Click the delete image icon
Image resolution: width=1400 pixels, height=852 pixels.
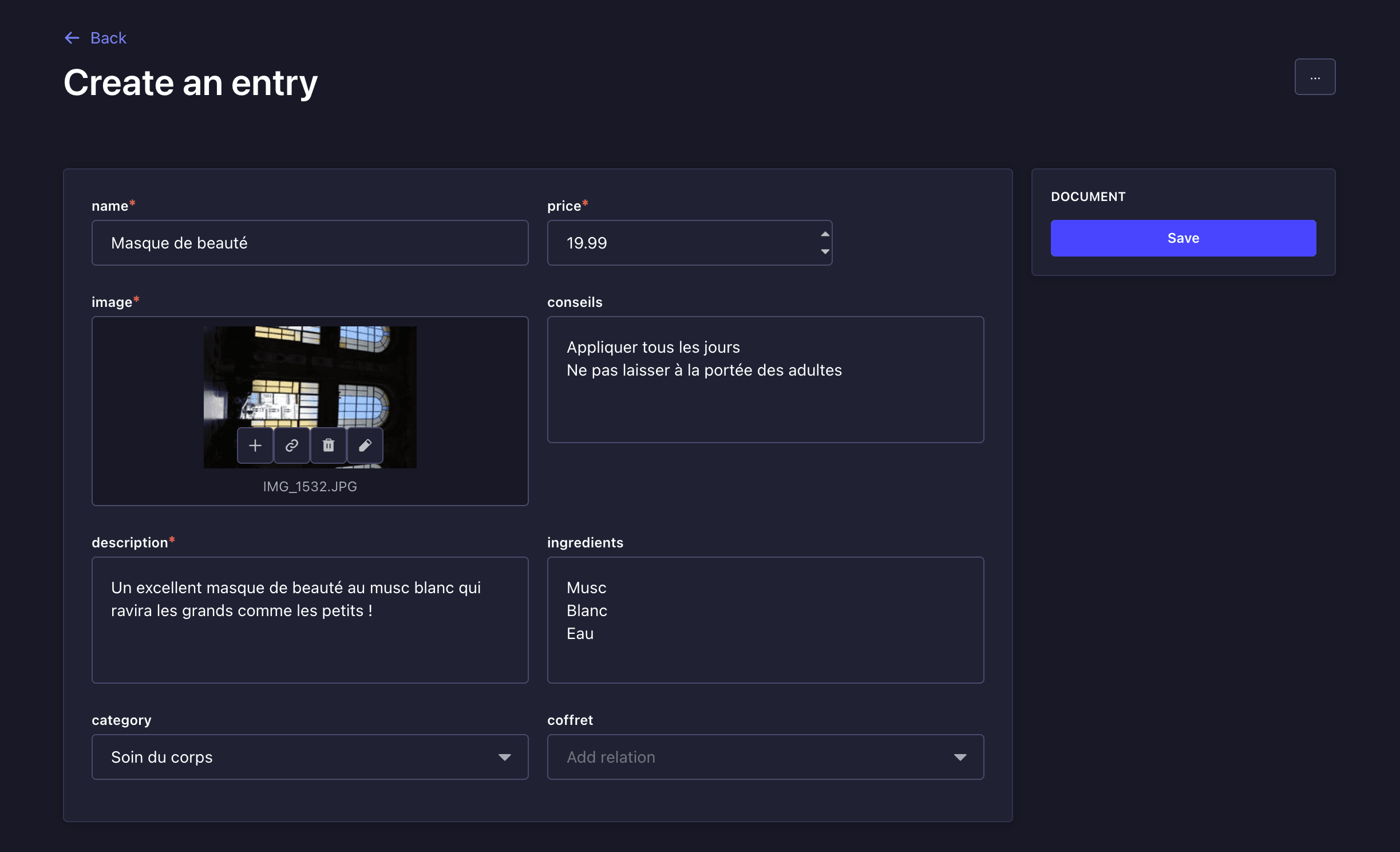pos(328,445)
